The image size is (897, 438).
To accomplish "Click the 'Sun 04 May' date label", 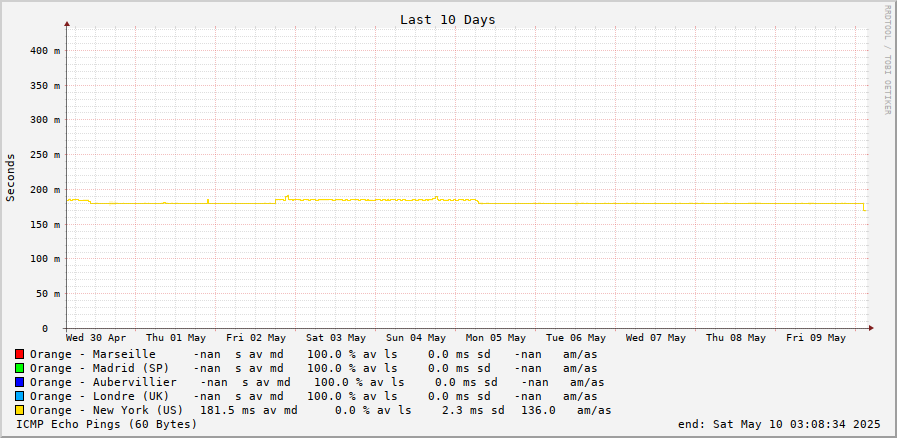I will [x=416, y=338].
